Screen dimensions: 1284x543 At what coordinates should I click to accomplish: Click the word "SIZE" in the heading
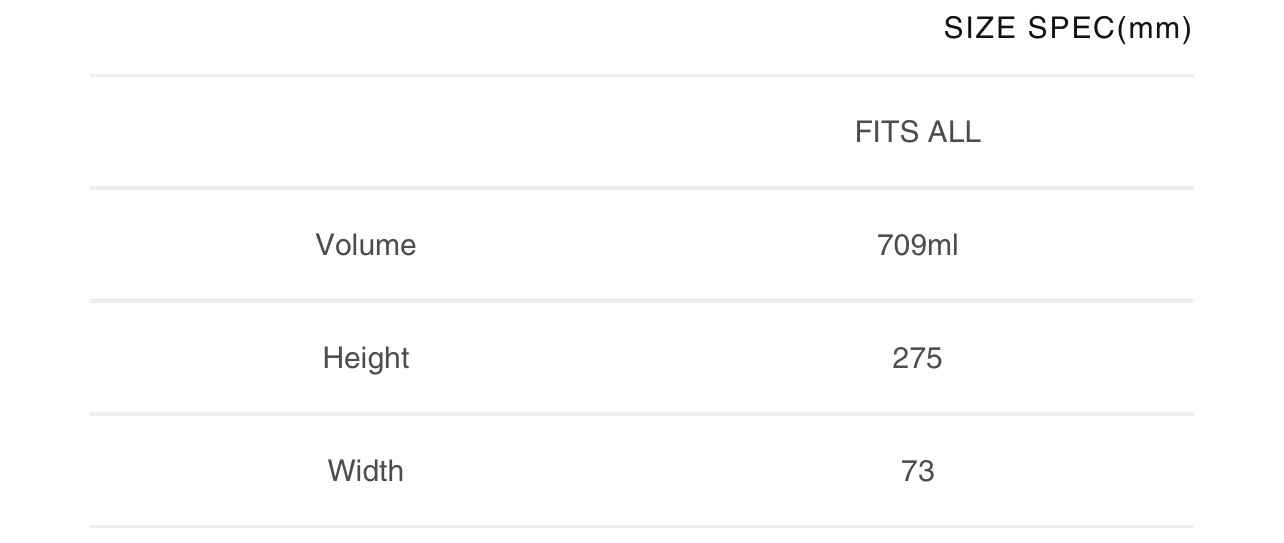coord(980,29)
